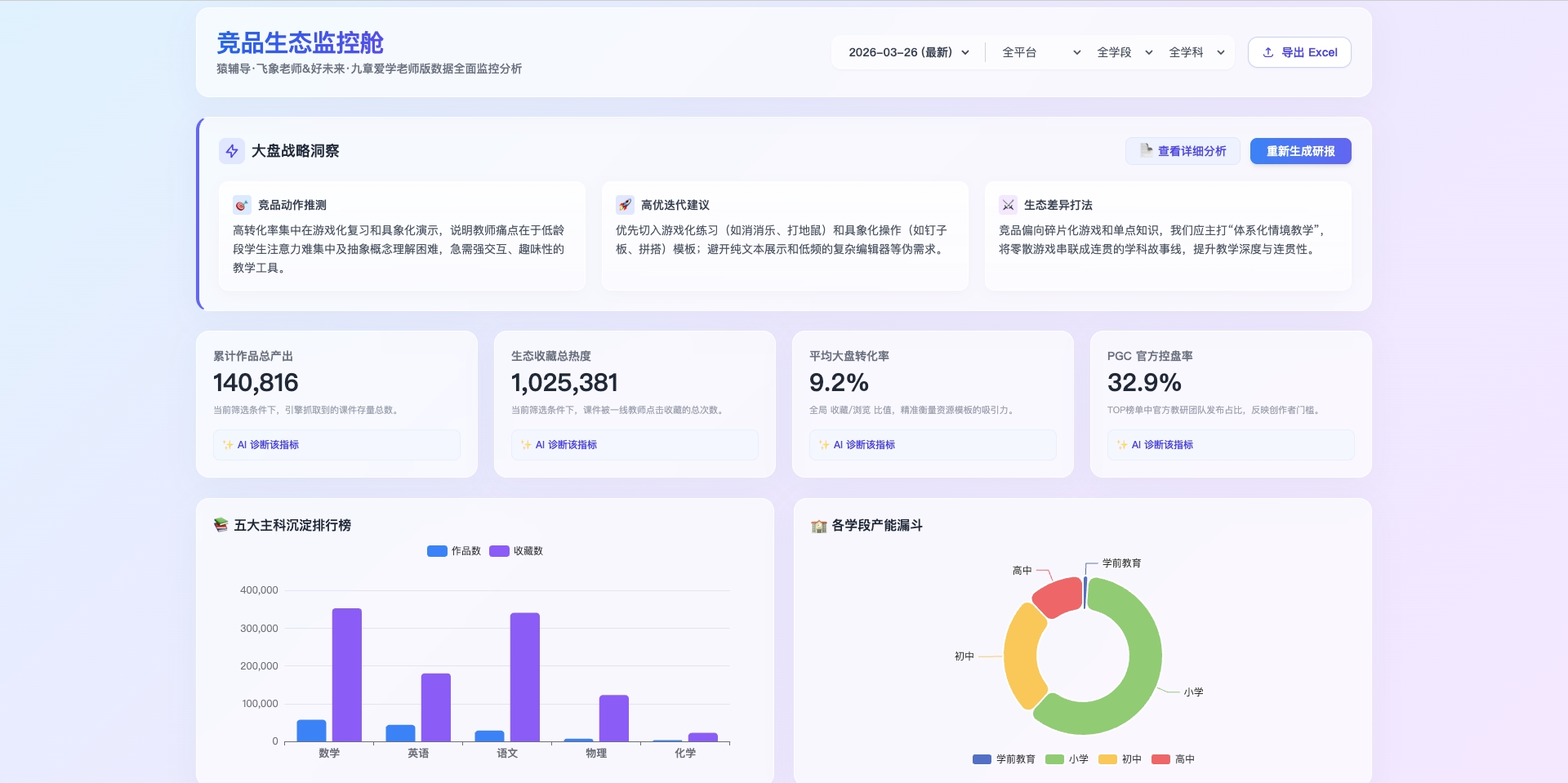1568x783 pixels.
Task: Click the document icon in 查看详细分析
Action: [x=1146, y=150]
